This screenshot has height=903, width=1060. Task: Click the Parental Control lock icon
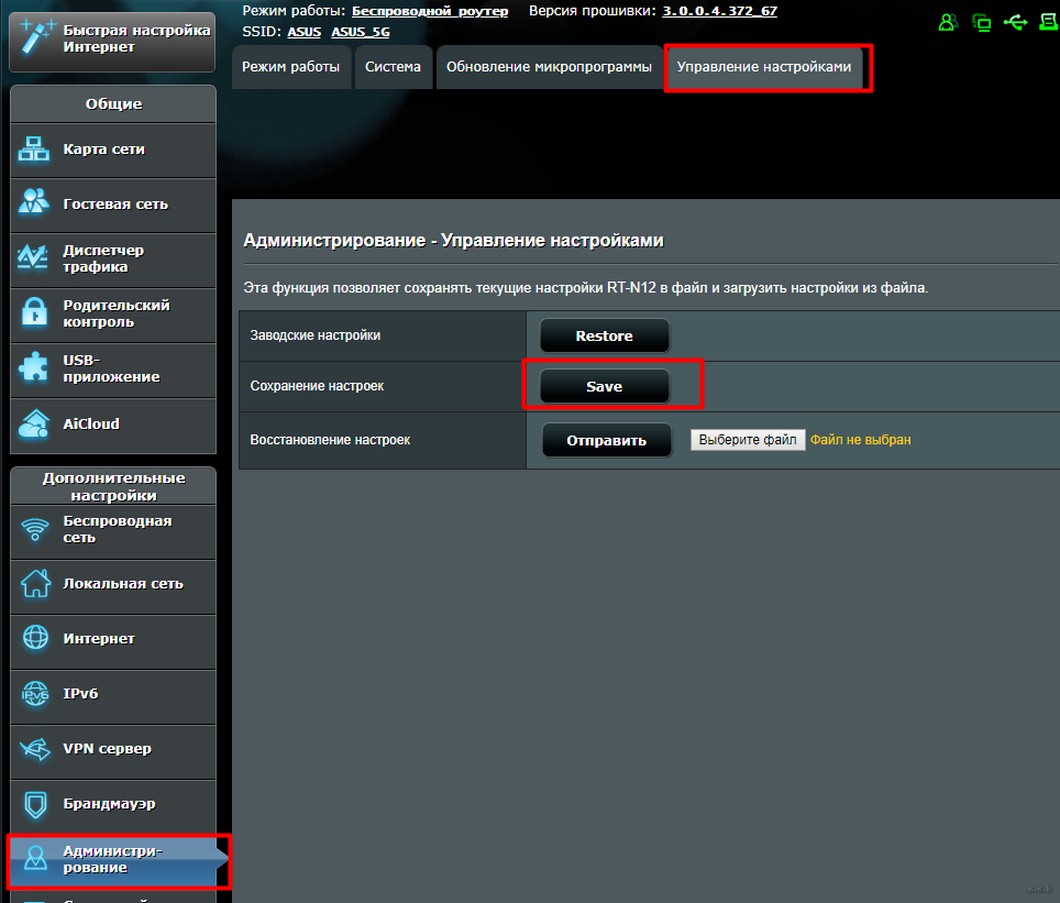point(34,312)
